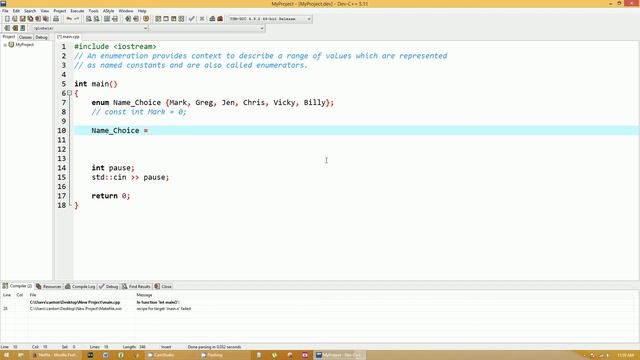Expand the MyProject tree node

point(5,45)
